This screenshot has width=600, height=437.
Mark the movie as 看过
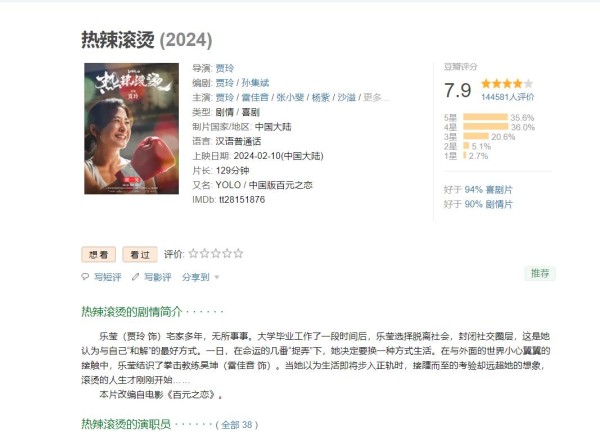click(140, 254)
